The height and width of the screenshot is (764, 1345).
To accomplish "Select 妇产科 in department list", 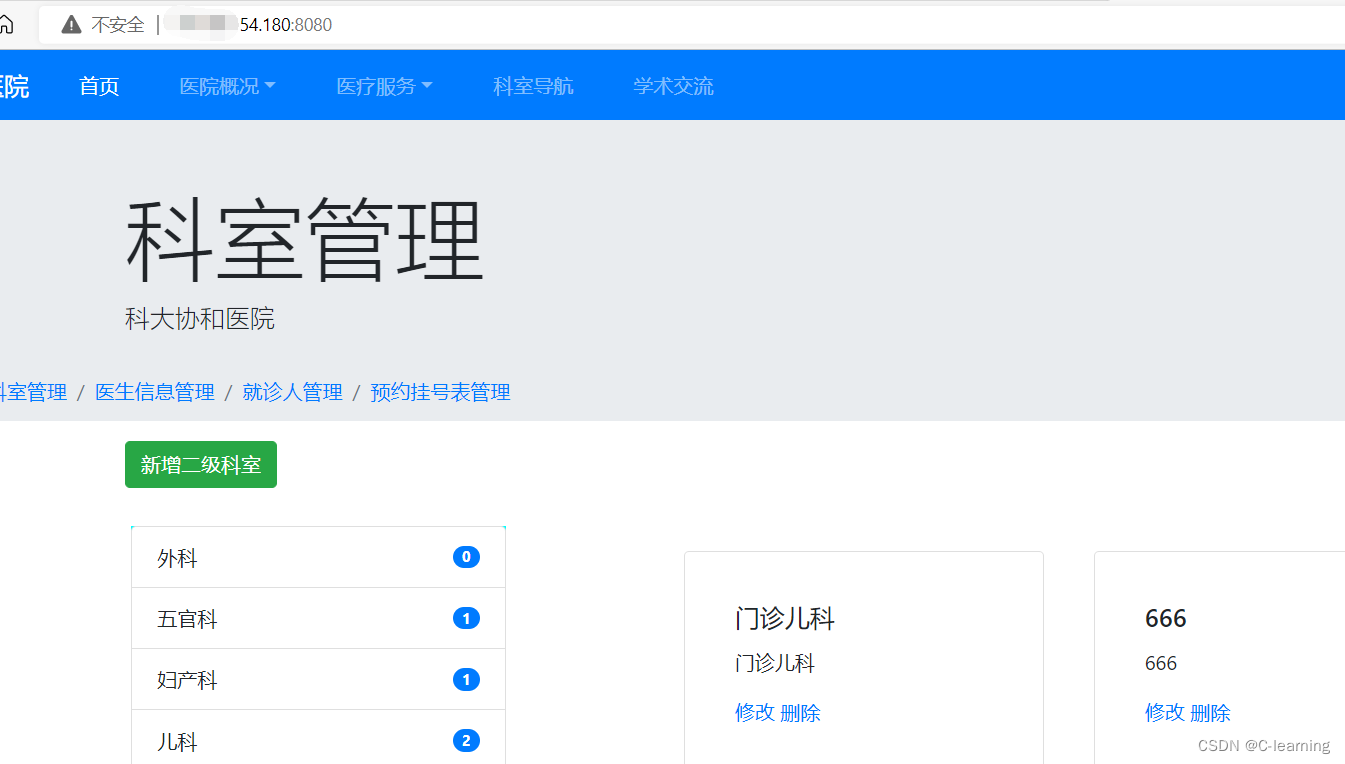I will pos(318,680).
